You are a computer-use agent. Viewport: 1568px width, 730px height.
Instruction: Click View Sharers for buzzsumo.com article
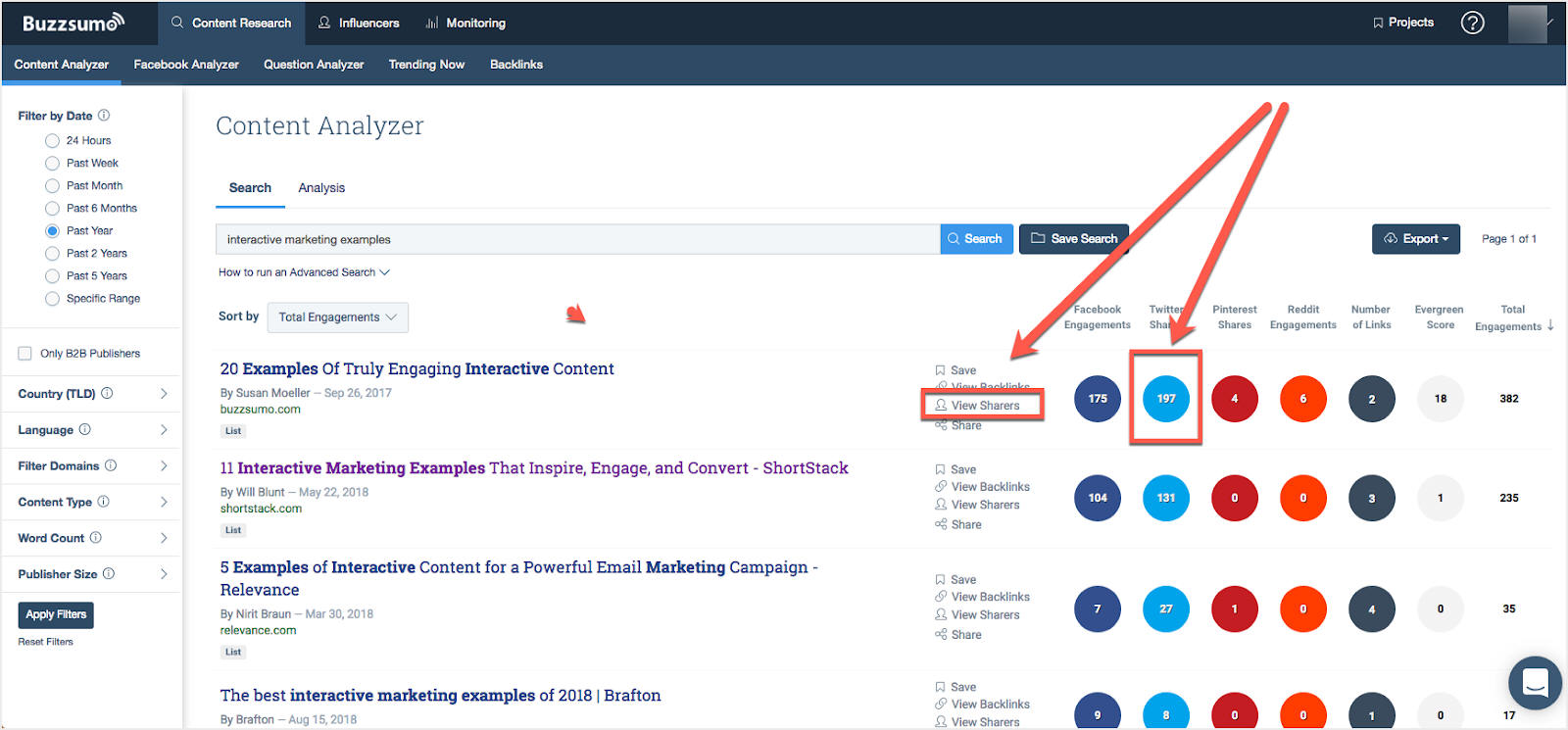pyautogui.click(x=977, y=405)
